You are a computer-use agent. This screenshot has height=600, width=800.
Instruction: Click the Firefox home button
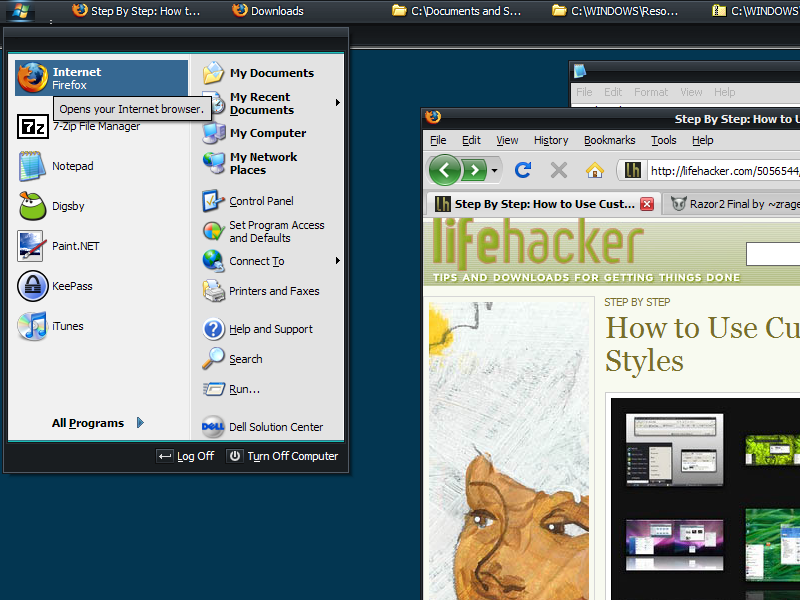(x=594, y=170)
